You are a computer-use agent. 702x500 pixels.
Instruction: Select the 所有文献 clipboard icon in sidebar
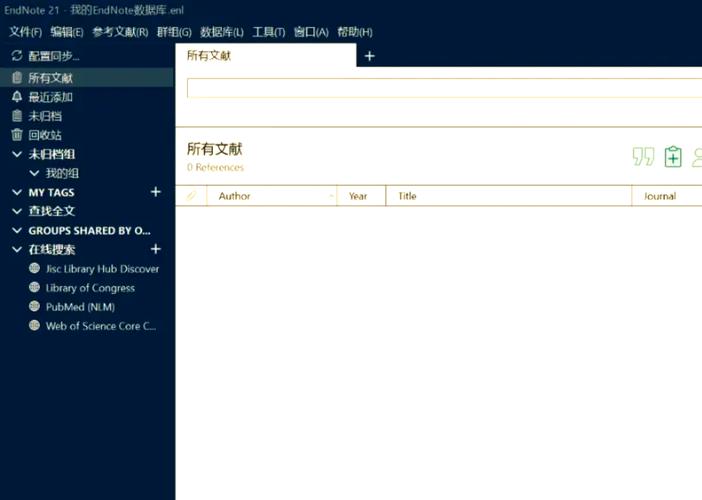coord(17,77)
